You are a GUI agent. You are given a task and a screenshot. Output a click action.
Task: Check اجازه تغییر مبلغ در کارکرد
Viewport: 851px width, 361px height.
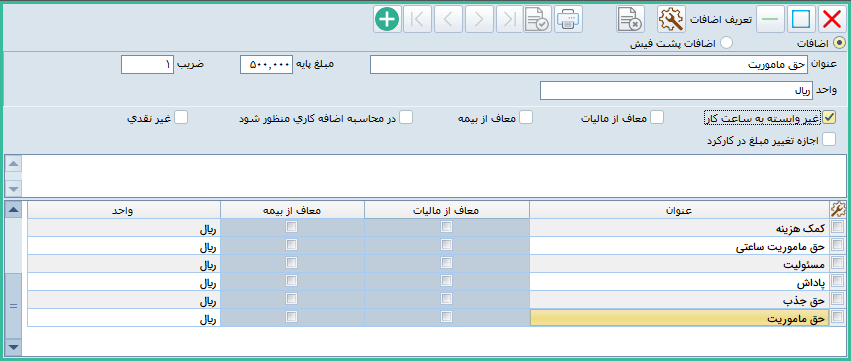pyautogui.click(x=829, y=140)
